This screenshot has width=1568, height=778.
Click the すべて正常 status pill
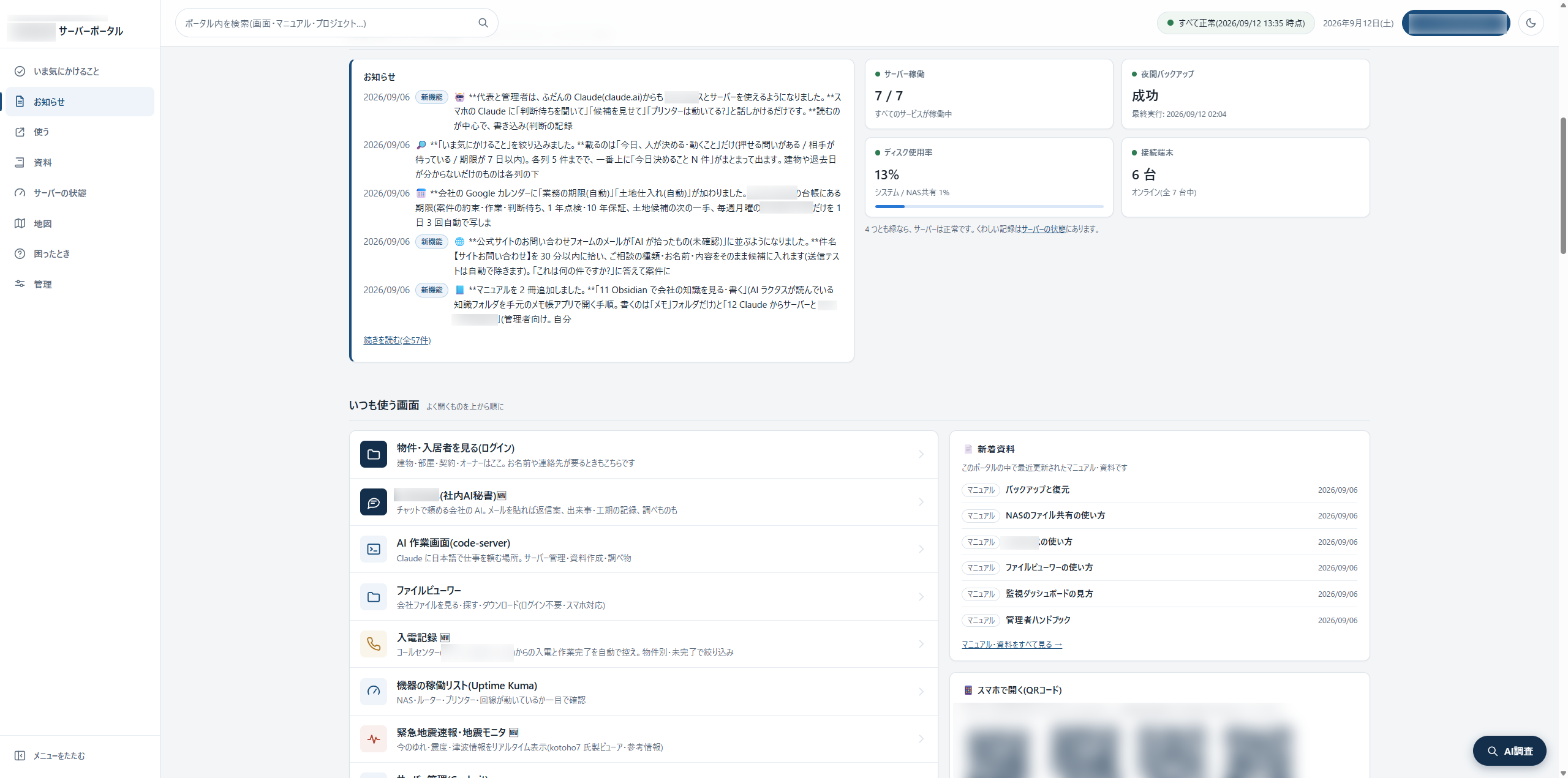tap(1235, 23)
